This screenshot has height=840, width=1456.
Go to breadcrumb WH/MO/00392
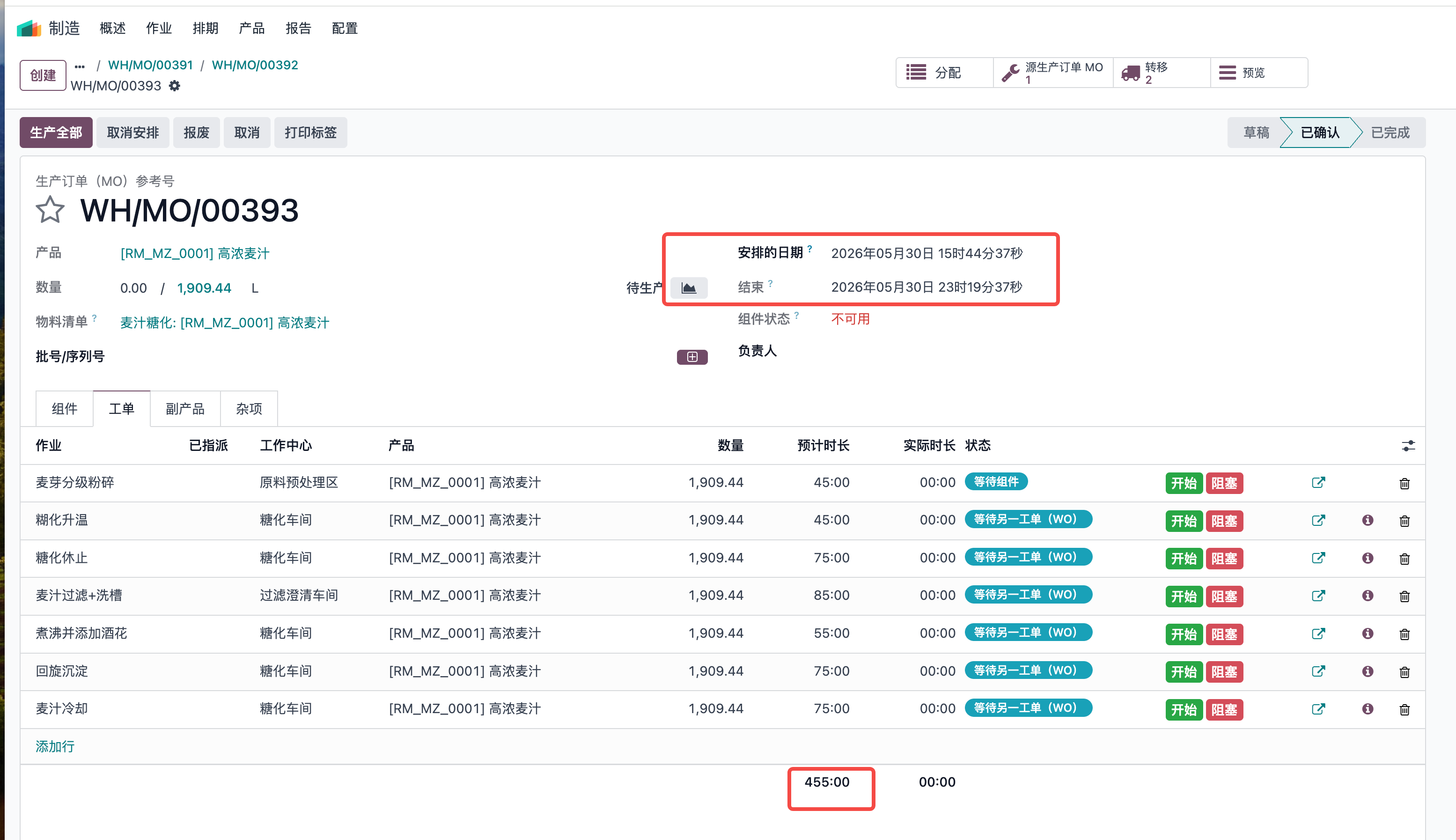(x=255, y=65)
